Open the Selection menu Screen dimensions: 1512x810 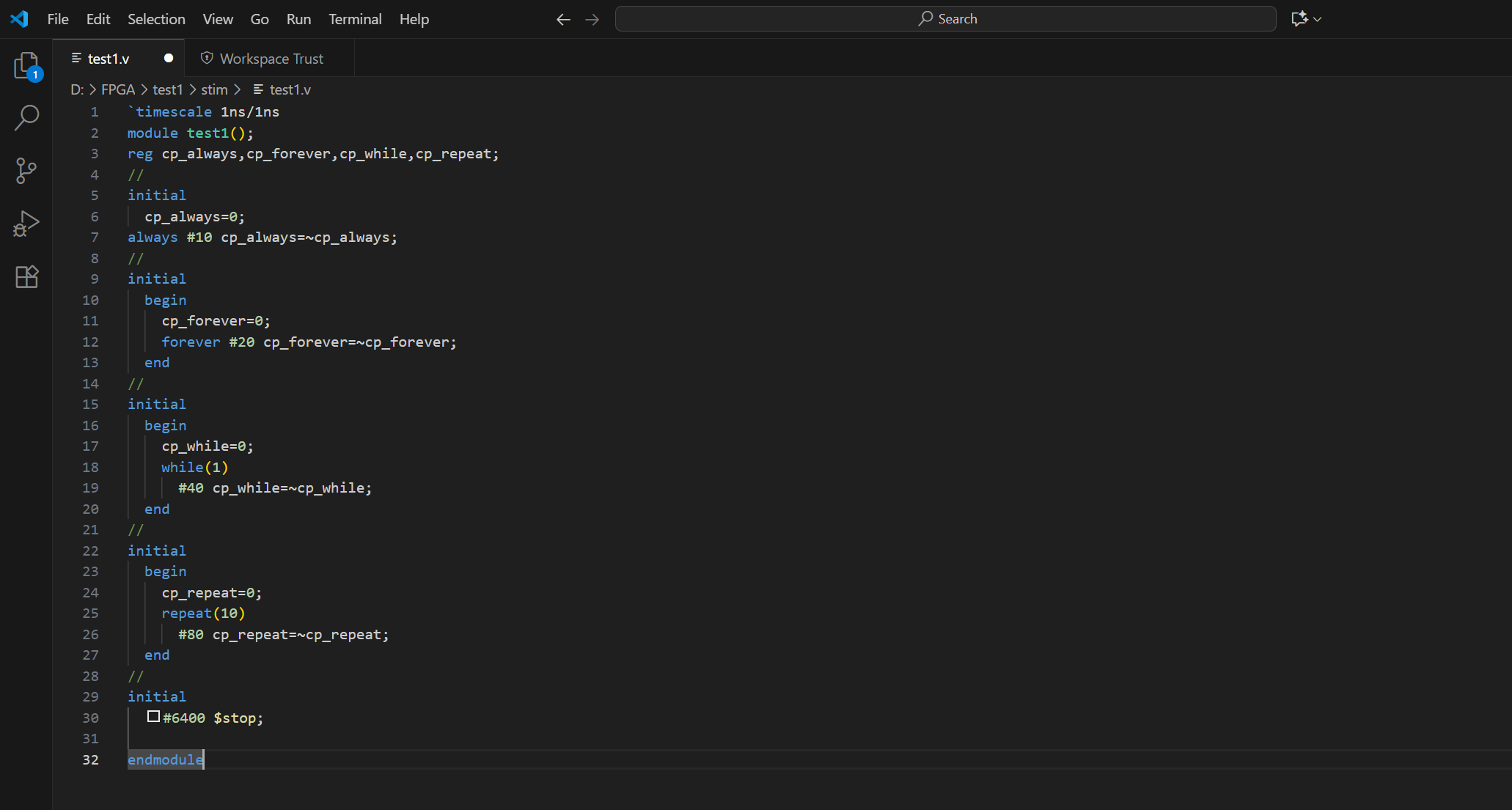point(156,20)
